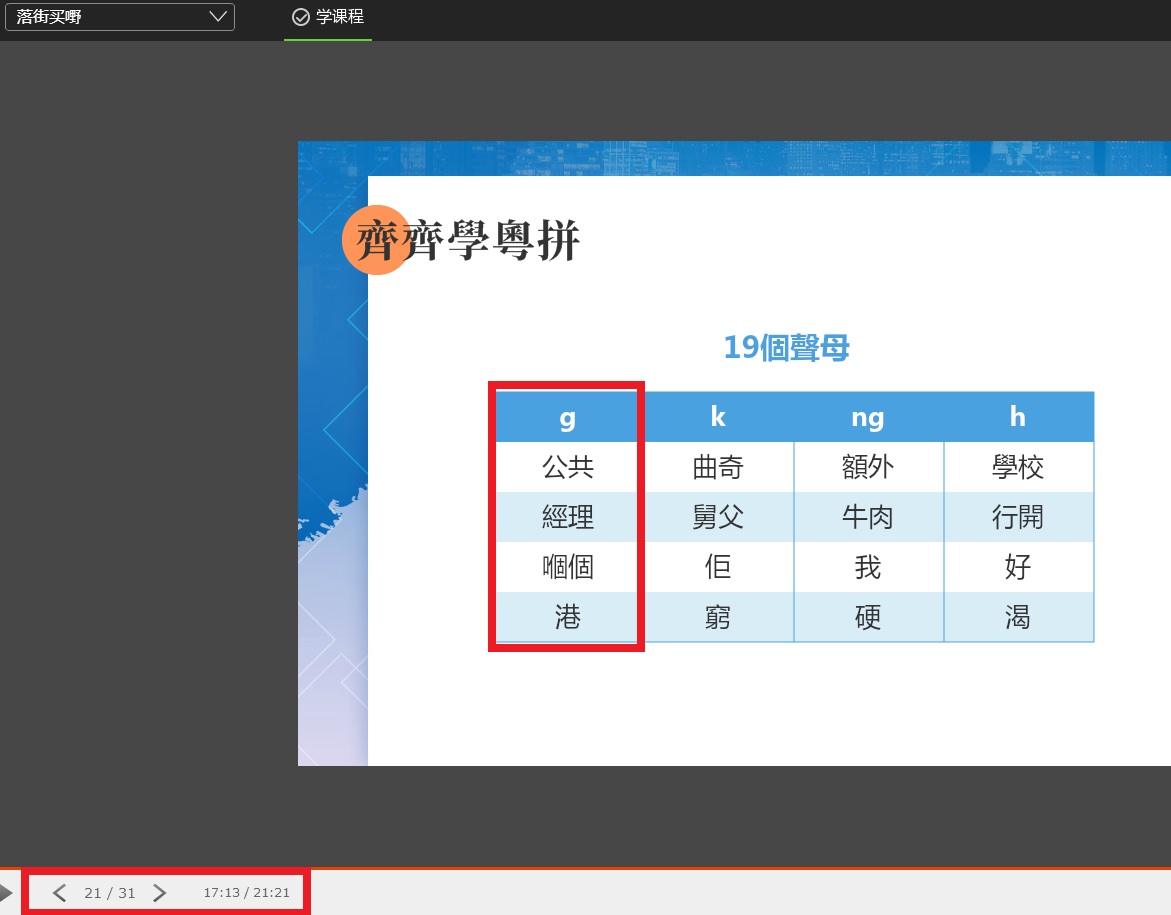Click the 牛肉 cell under ng
The image size is (1171, 915).
(x=868, y=517)
